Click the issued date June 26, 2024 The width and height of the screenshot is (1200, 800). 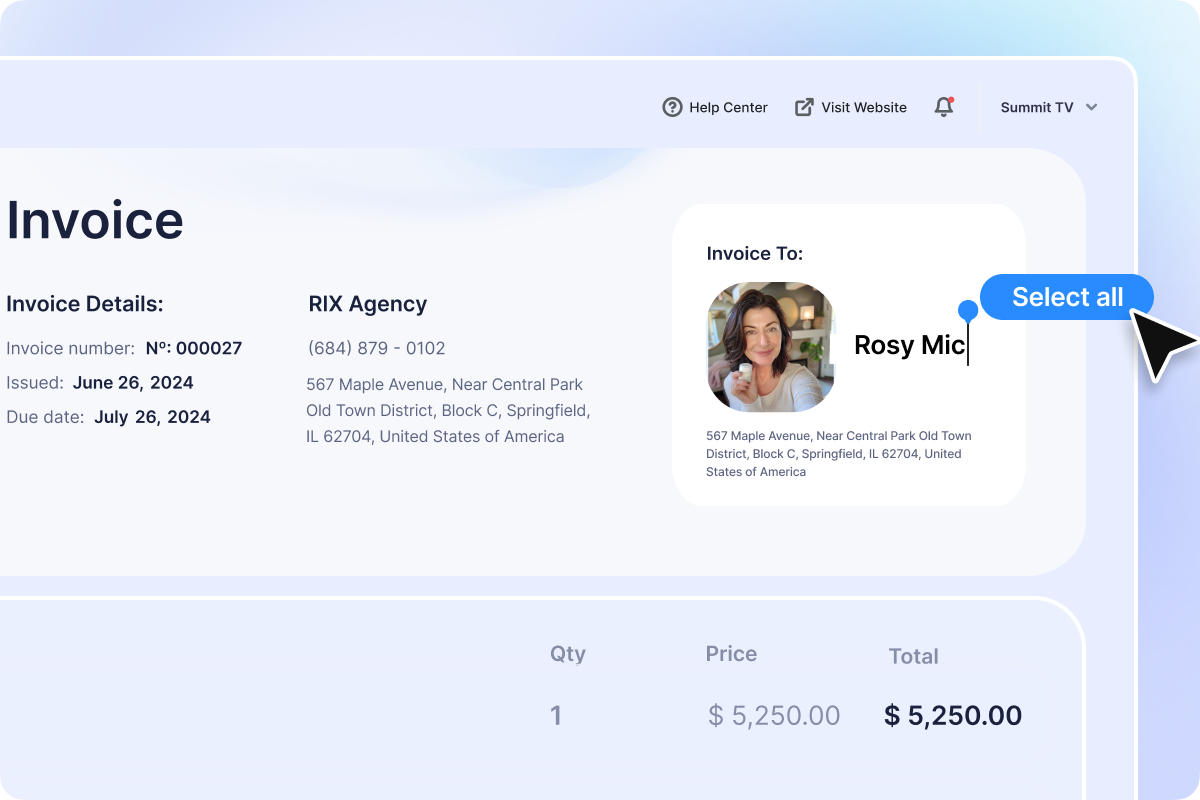coord(133,382)
